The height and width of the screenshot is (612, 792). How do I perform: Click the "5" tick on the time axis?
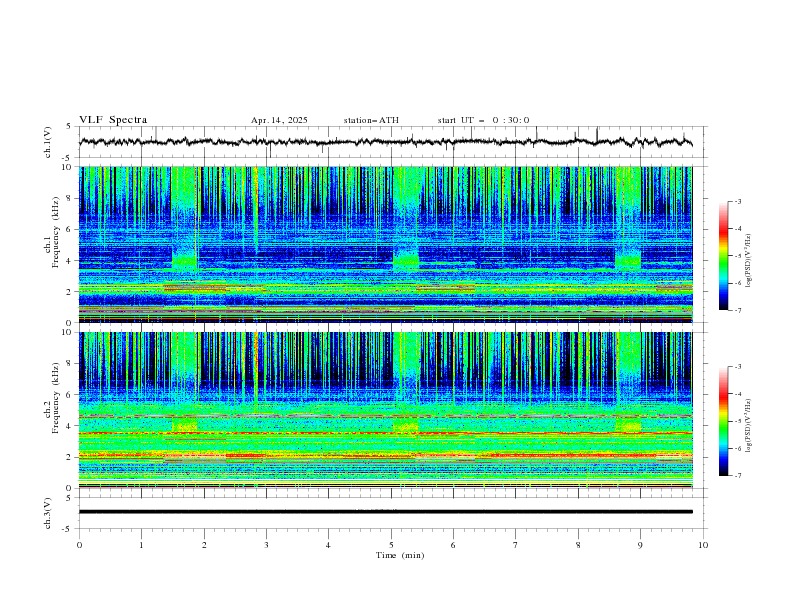(x=391, y=545)
